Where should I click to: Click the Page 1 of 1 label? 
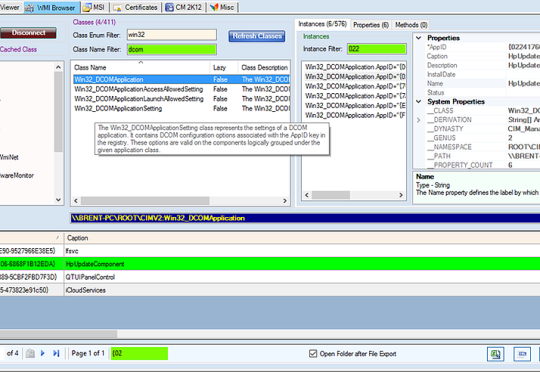[x=88, y=353]
